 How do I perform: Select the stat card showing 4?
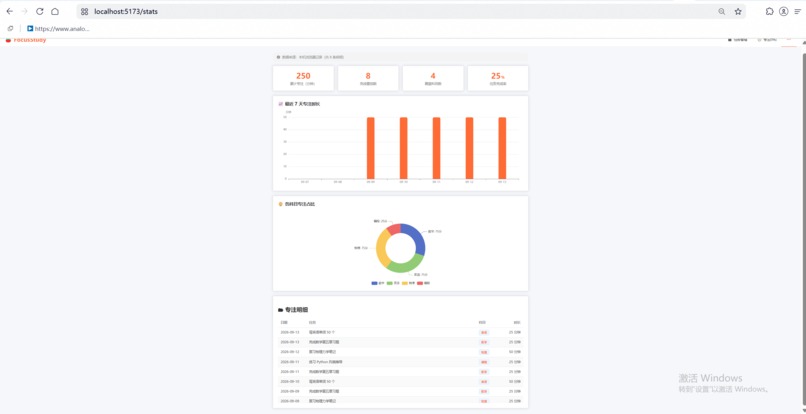pyautogui.click(x=433, y=78)
